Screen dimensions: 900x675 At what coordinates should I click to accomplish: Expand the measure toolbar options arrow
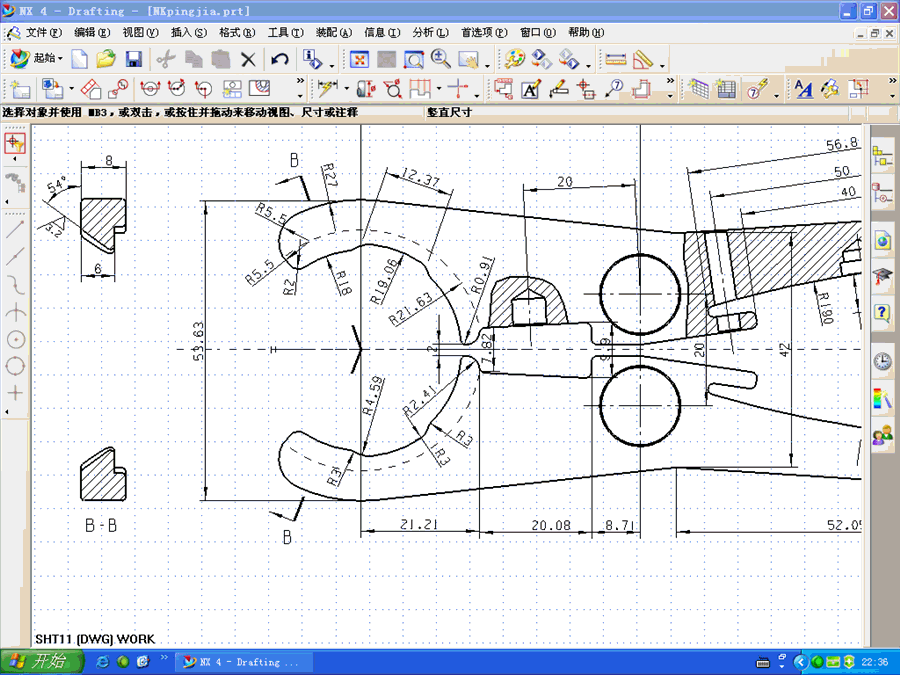(x=662, y=65)
